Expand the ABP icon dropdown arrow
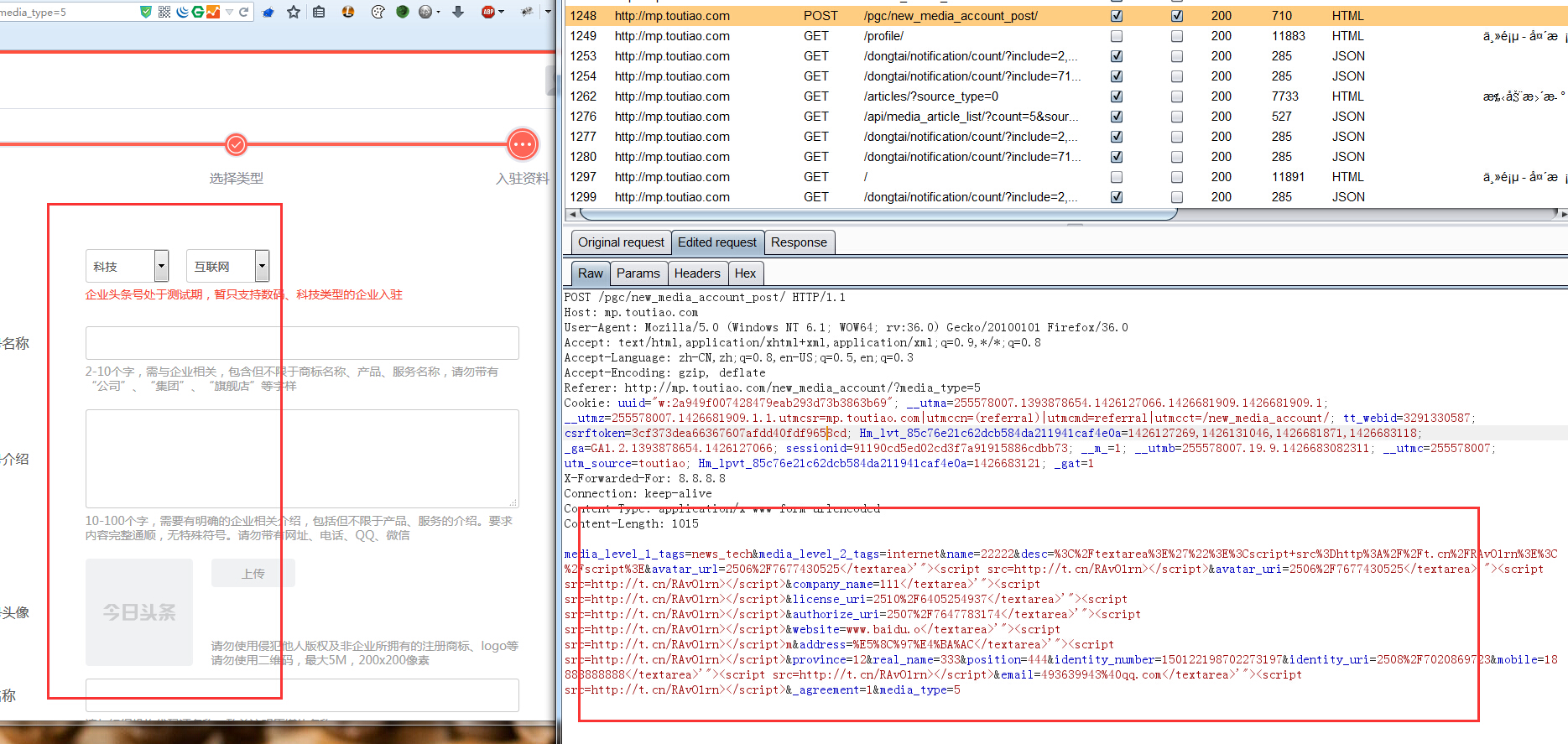1568x744 pixels. click(501, 13)
